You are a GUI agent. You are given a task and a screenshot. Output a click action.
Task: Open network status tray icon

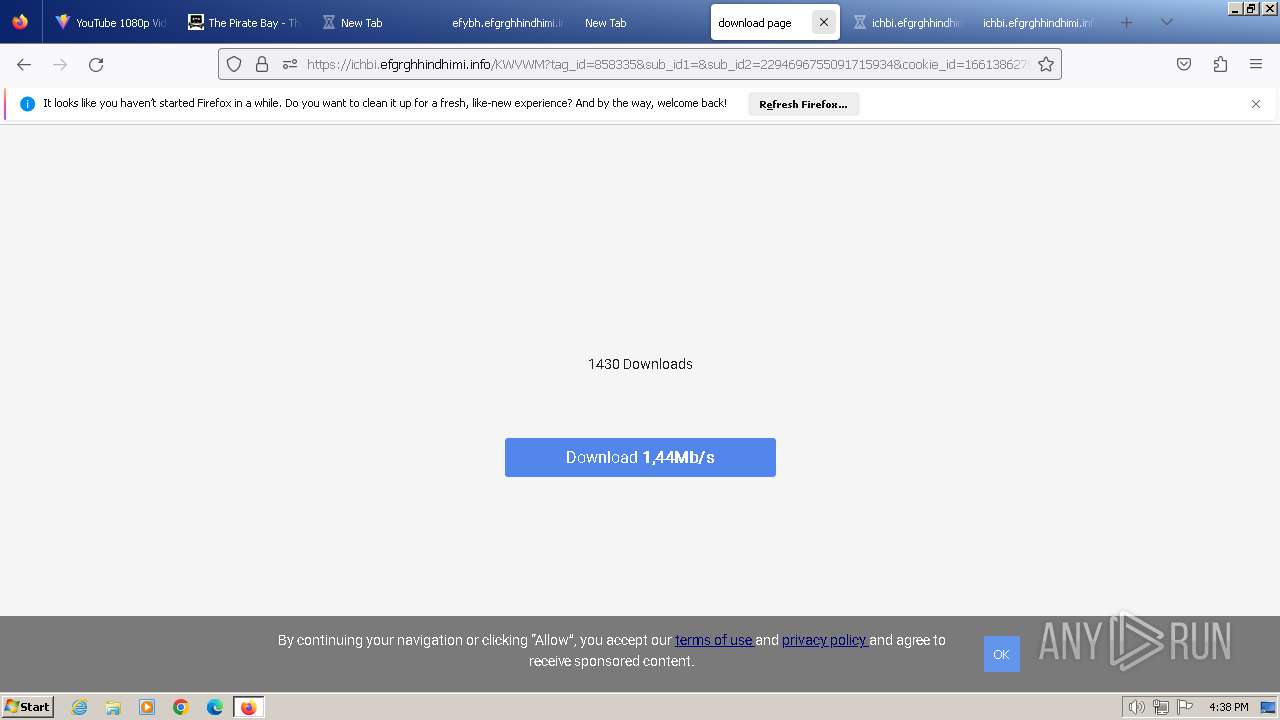[1161, 707]
